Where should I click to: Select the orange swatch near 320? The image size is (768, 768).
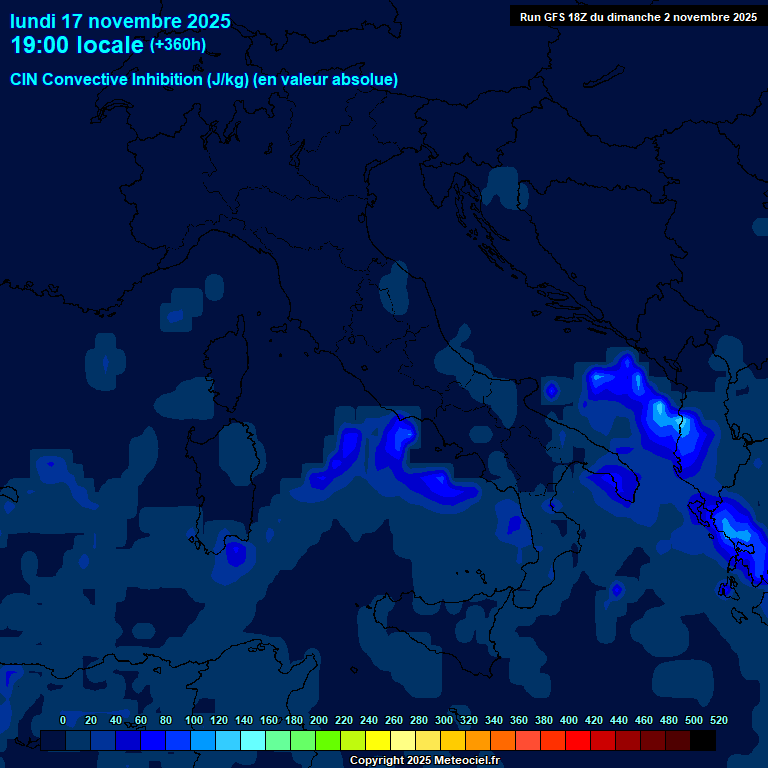pos(478,741)
